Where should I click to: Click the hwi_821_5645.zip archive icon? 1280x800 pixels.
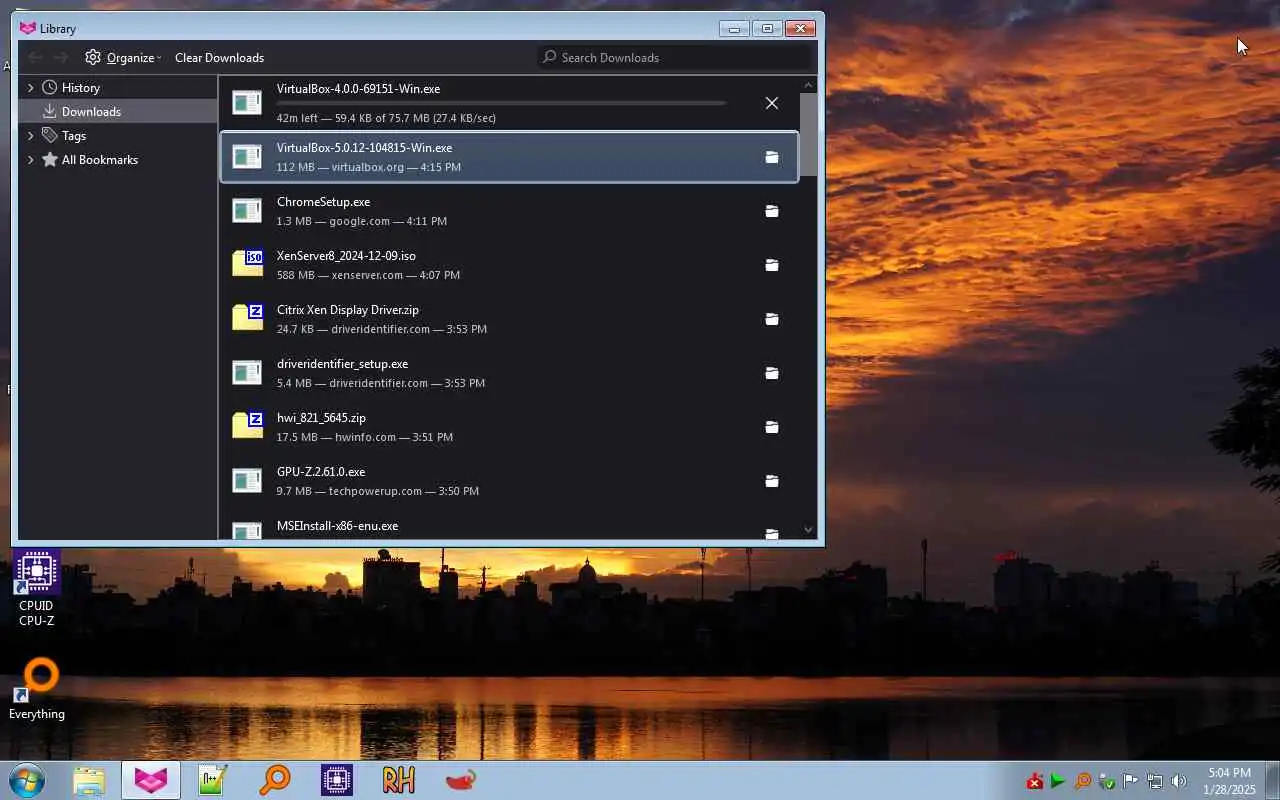coord(247,425)
